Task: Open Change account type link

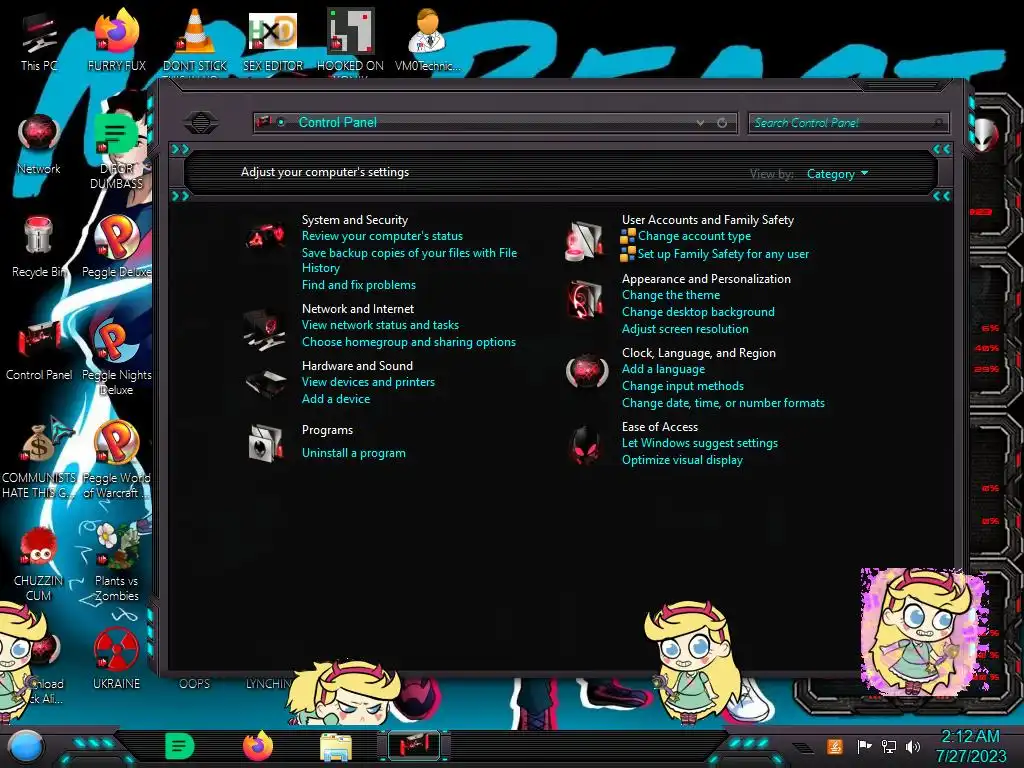Action: click(694, 236)
